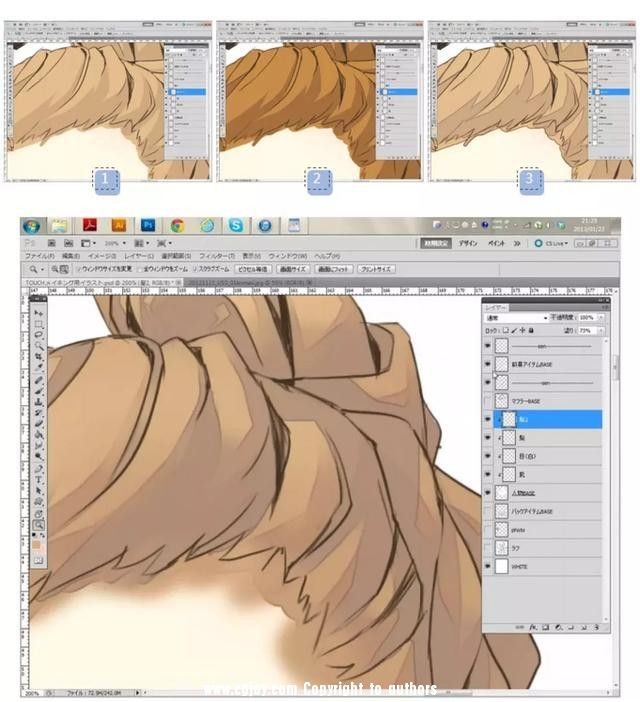Screen dimensions: 640x702
Task: Click the delete layer trash icon
Action: 597,628
